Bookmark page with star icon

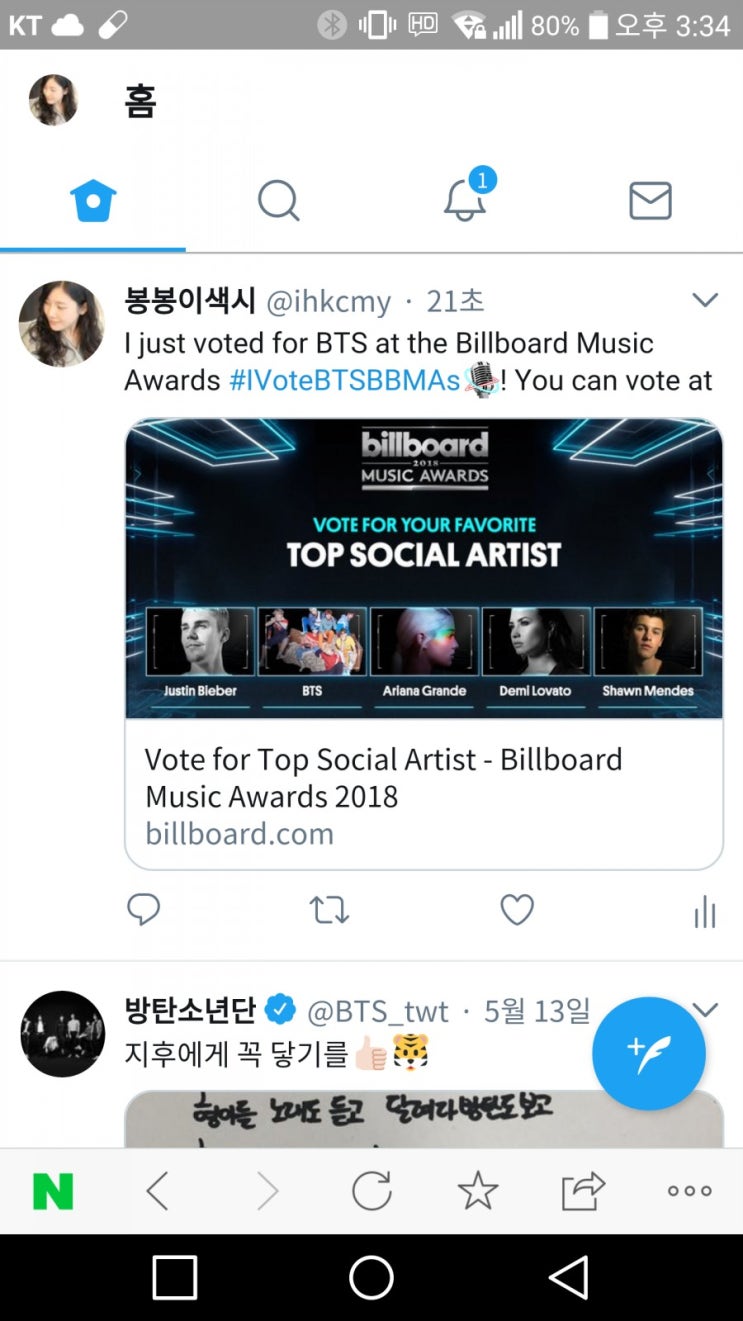pyautogui.click(x=477, y=1191)
